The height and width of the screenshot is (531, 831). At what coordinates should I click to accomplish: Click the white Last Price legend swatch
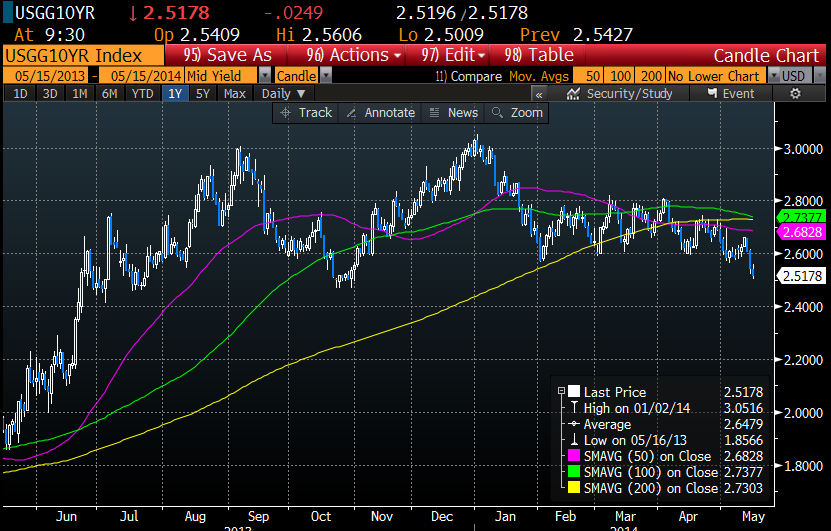tap(574, 392)
